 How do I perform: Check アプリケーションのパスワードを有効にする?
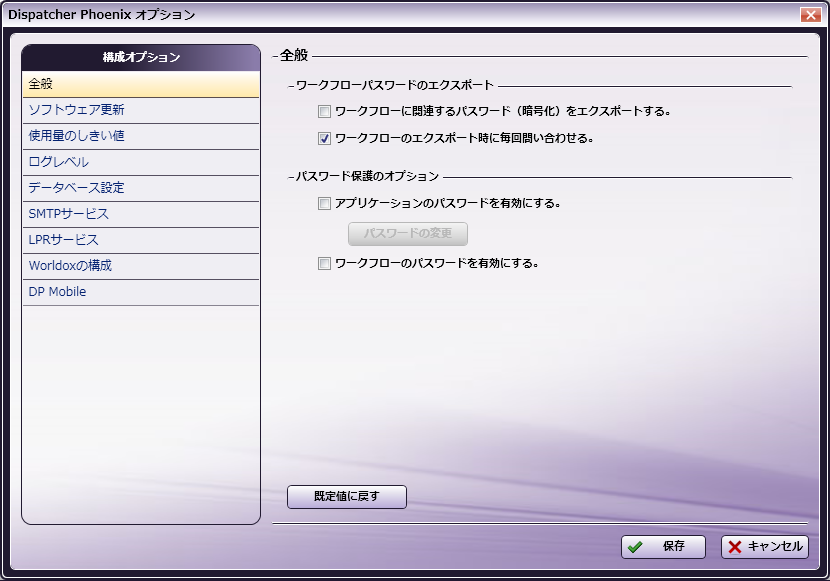pos(324,204)
